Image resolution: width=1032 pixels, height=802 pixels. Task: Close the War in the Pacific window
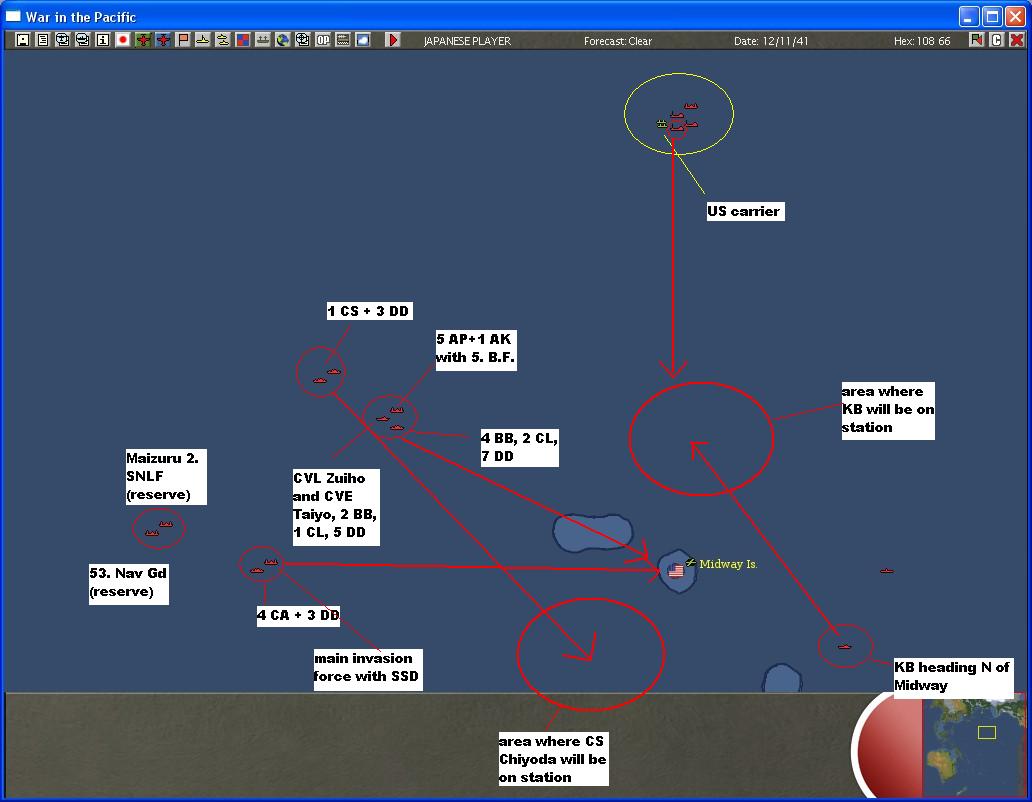1016,16
